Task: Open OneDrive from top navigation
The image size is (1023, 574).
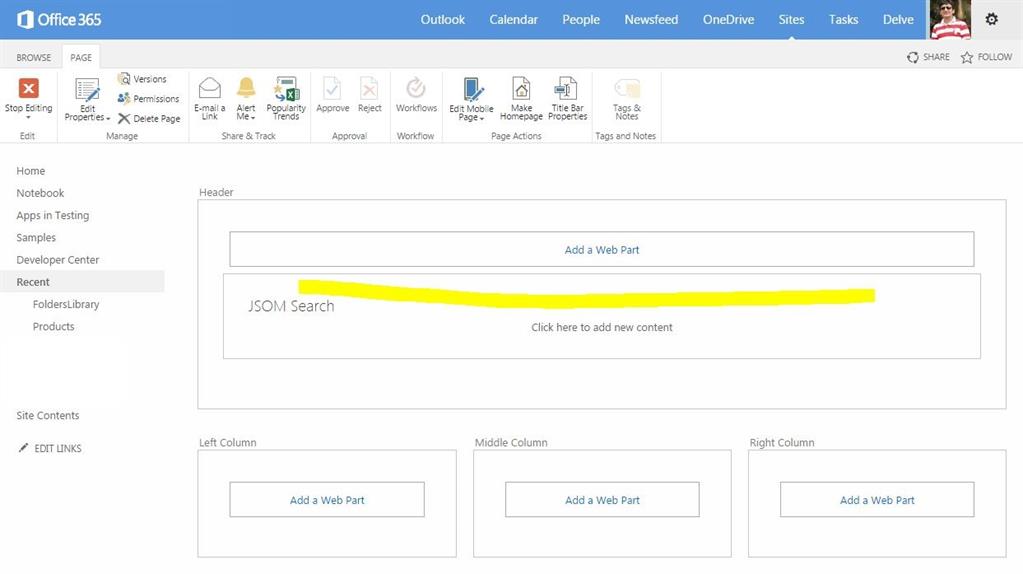Action: [728, 20]
